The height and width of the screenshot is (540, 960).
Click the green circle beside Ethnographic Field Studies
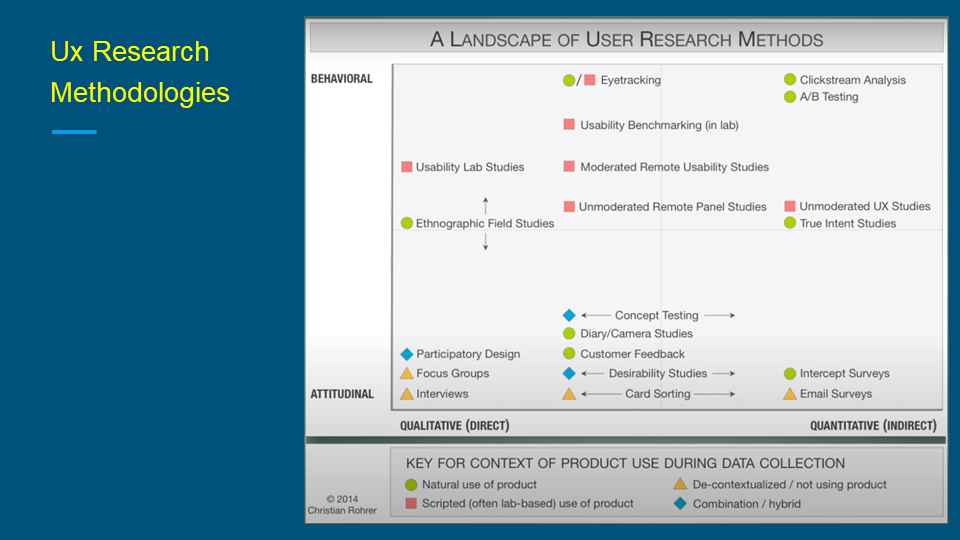[407, 223]
